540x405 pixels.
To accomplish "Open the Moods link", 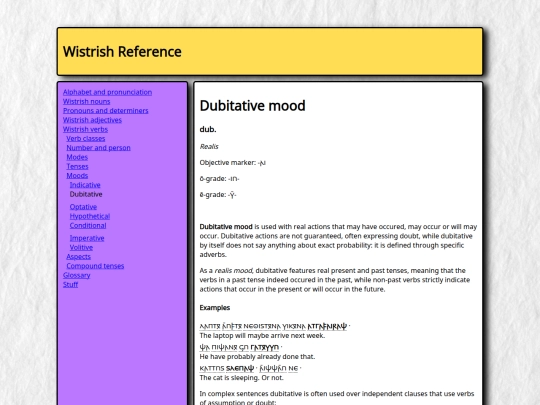I will coord(77,176).
